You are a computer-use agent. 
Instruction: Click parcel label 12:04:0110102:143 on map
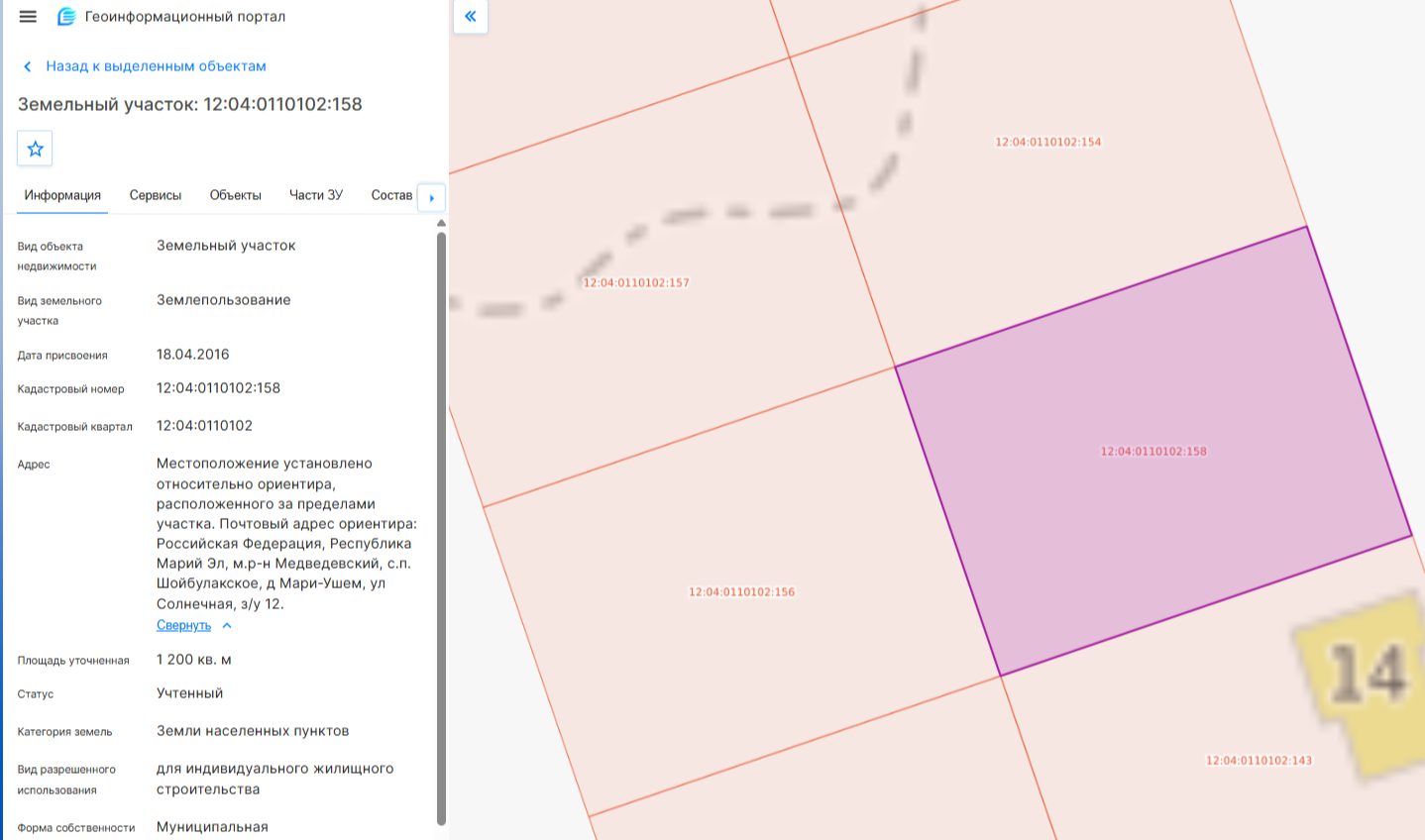click(x=1259, y=760)
